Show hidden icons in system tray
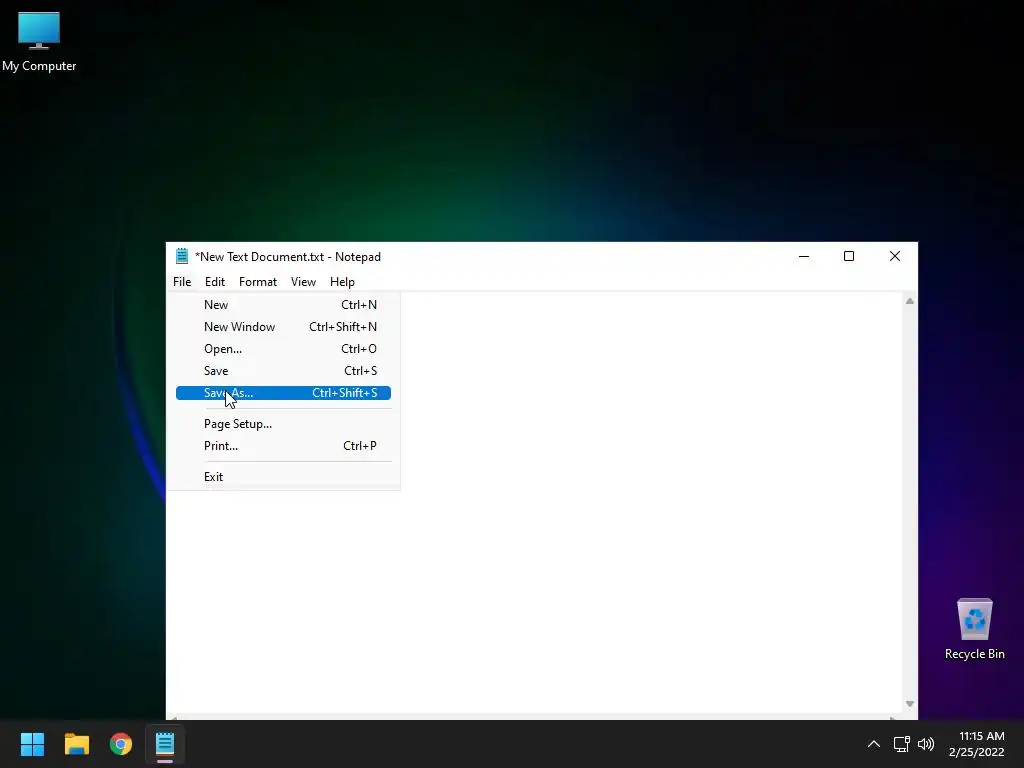Image resolution: width=1024 pixels, height=768 pixels. (x=873, y=744)
